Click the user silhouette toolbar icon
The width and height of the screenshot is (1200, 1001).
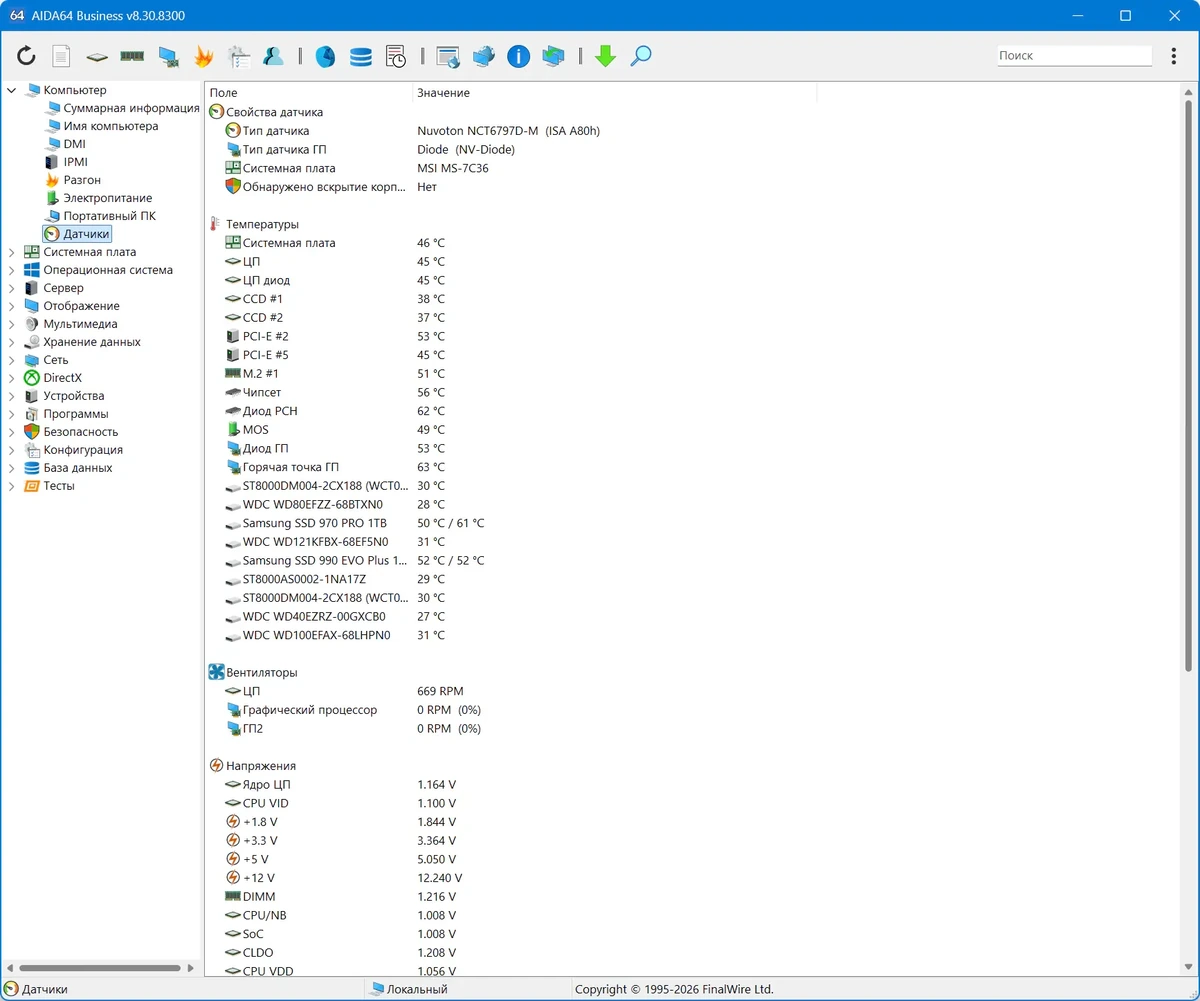coord(273,56)
